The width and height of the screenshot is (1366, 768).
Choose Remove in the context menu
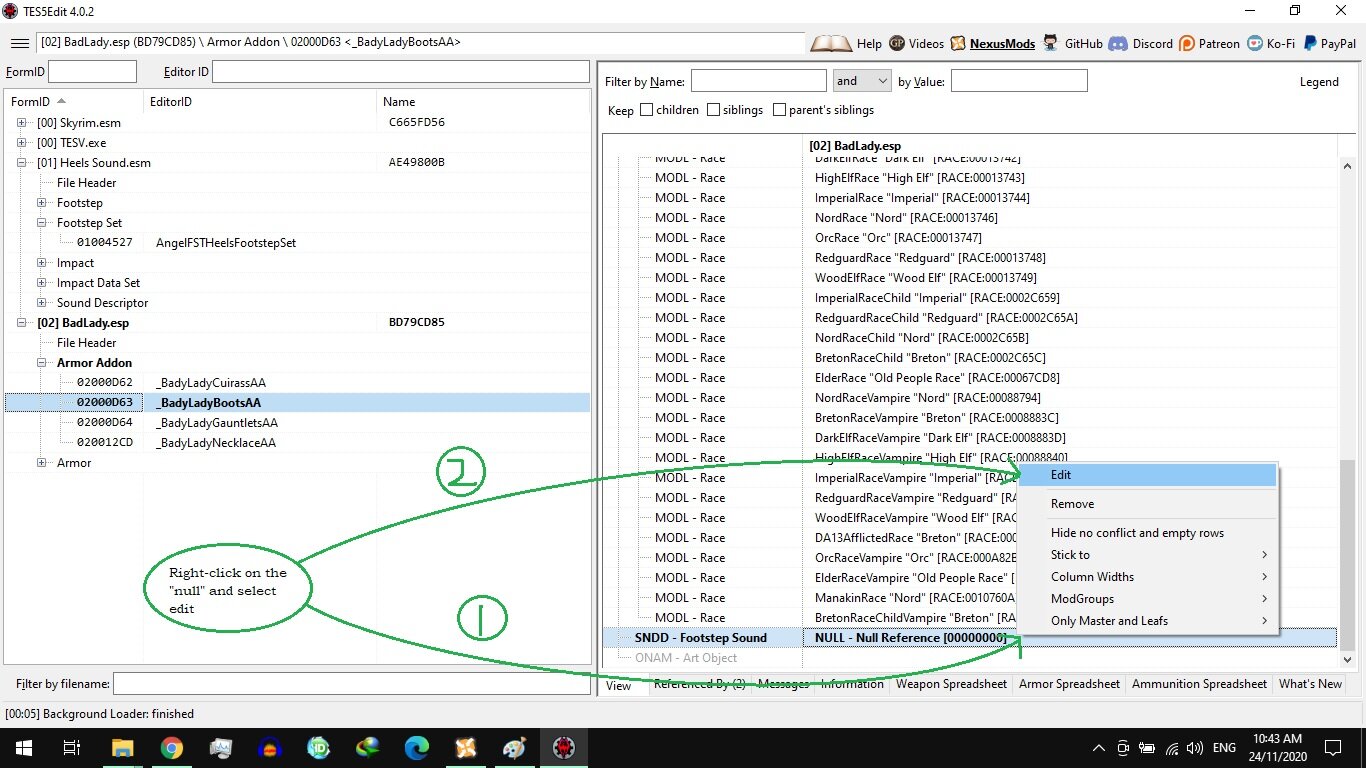[1147, 504]
